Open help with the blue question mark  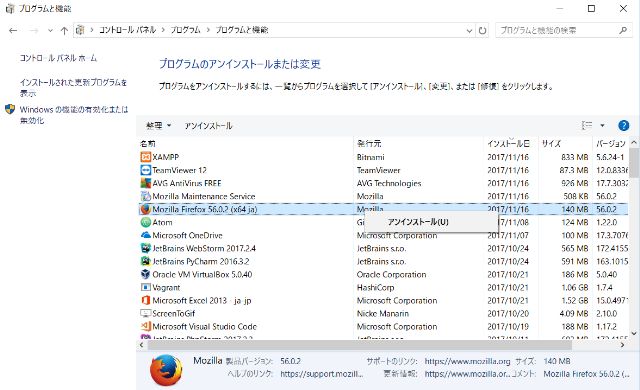(x=624, y=126)
